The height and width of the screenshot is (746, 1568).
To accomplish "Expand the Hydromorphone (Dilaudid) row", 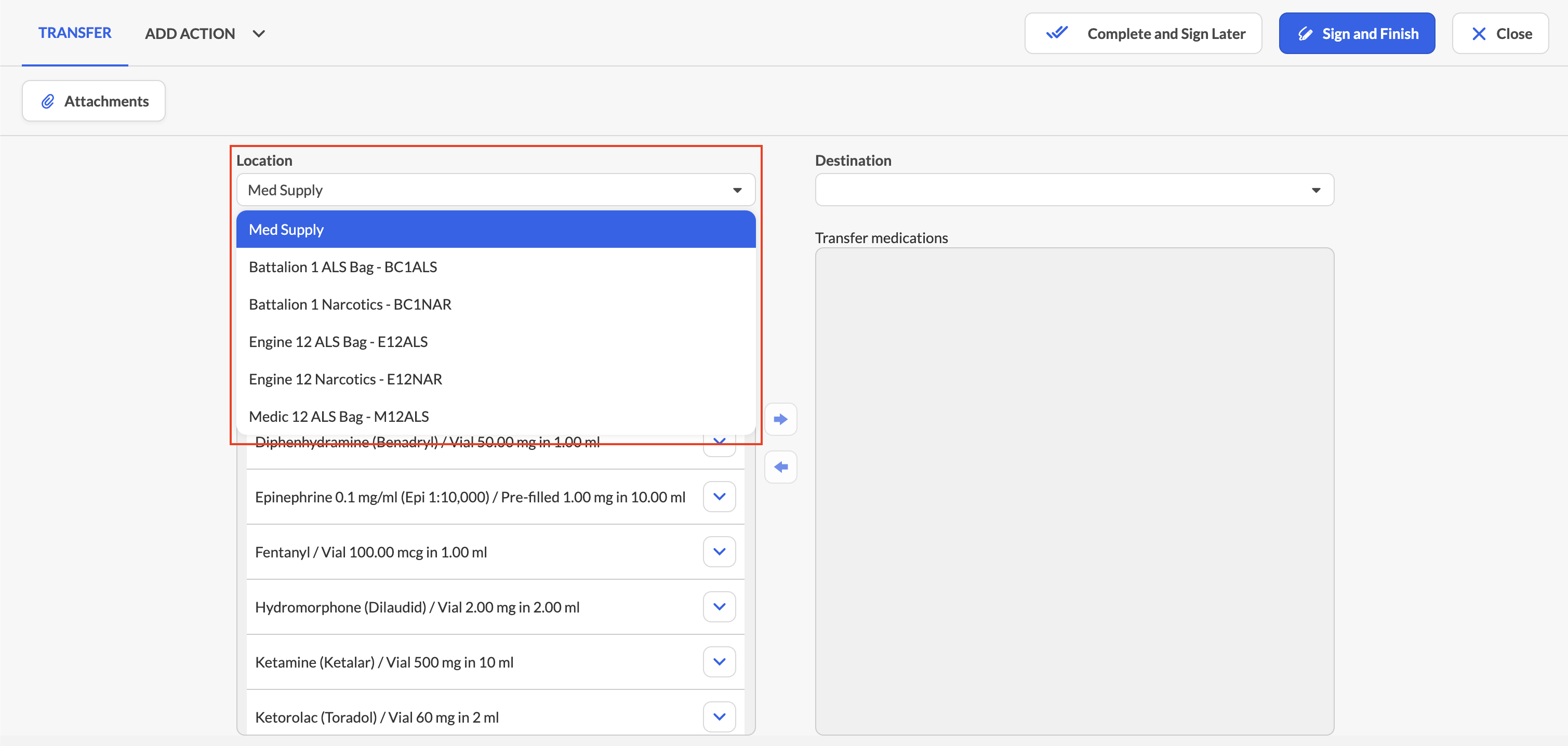I will (719, 607).
